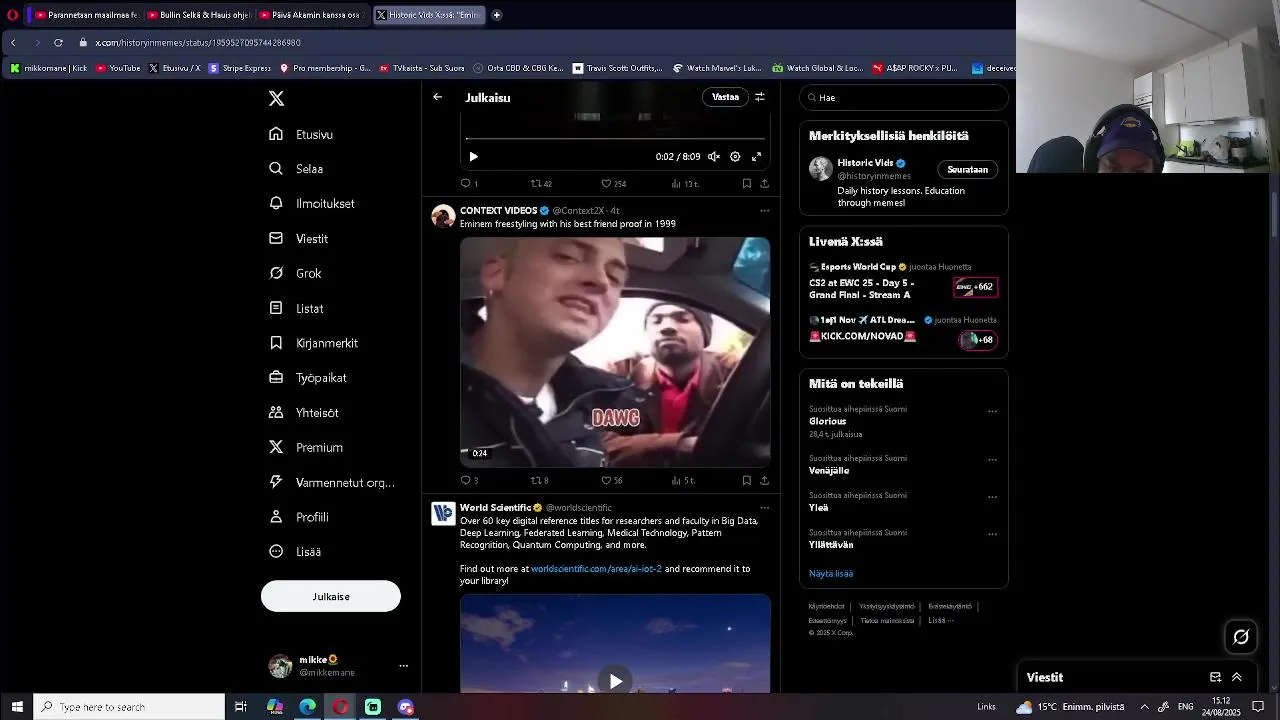Open the Selaa explore page
The width and height of the screenshot is (1280, 720).
pyautogui.click(x=296, y=169)
